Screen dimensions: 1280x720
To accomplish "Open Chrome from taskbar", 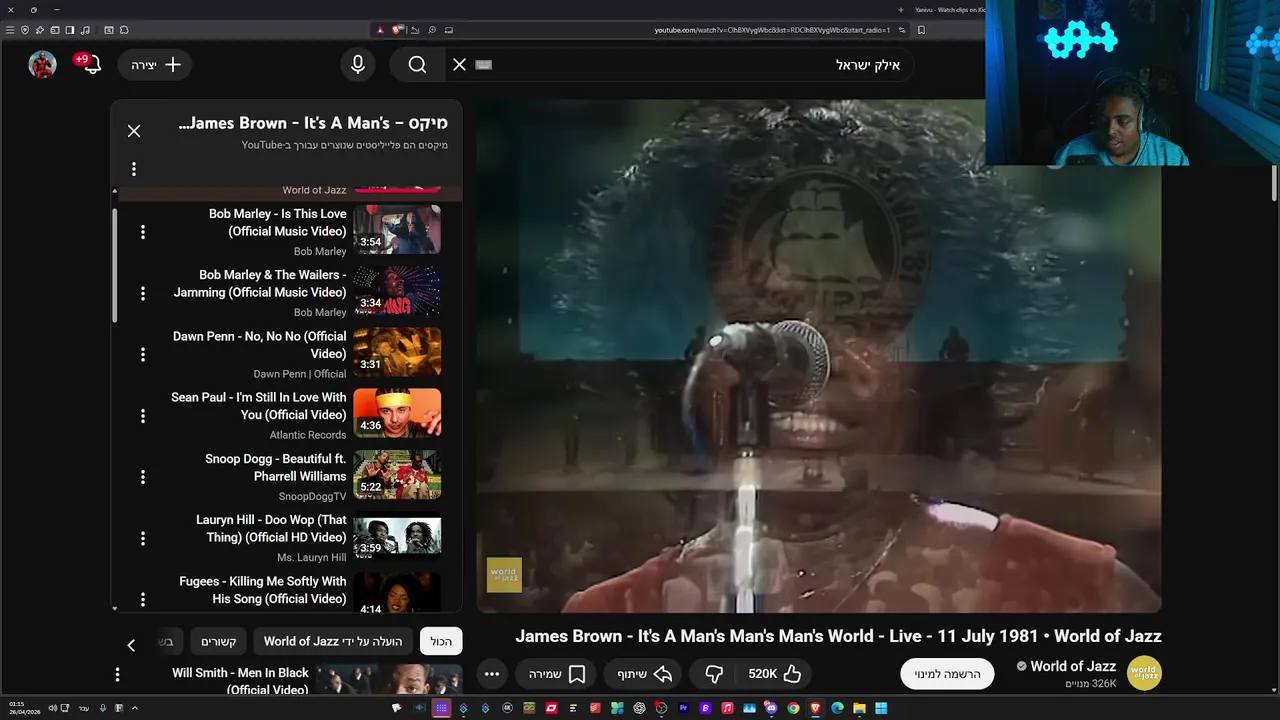I will click(794, 708).
